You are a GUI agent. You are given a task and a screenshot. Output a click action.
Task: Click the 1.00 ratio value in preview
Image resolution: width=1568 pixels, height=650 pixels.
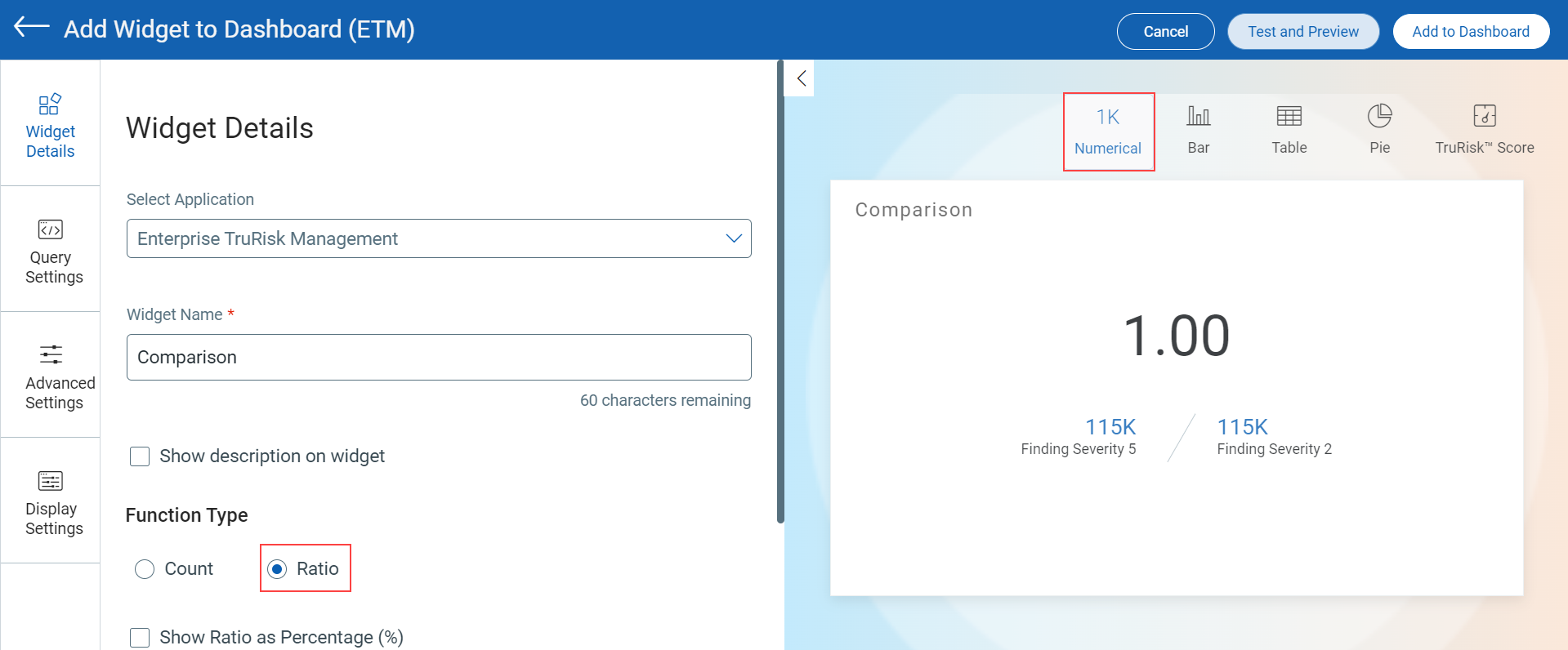pyautogui.click(x=1177, y=336)
